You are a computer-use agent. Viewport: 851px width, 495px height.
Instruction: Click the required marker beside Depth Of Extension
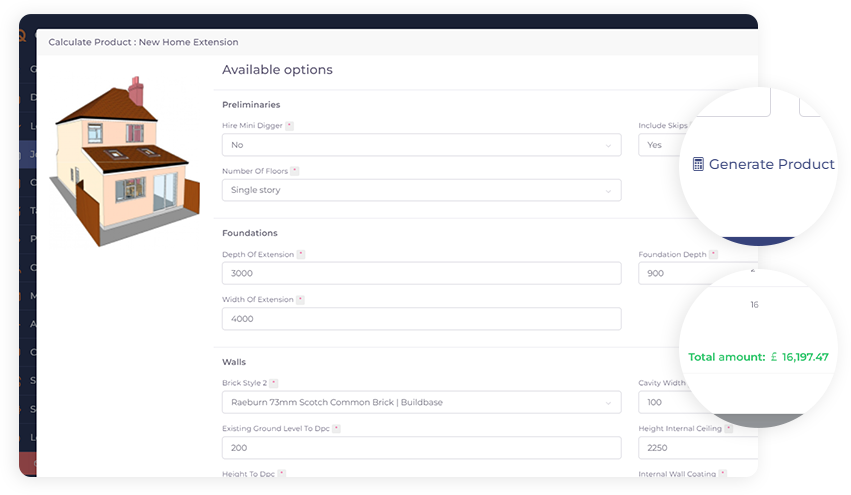301,255
